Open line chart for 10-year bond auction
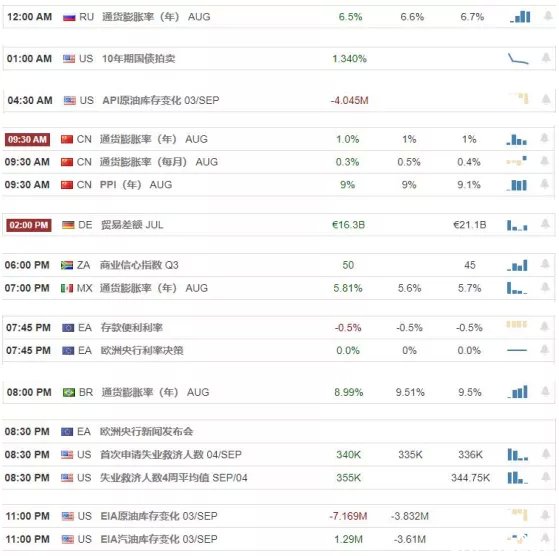 (x=518, y=58)
